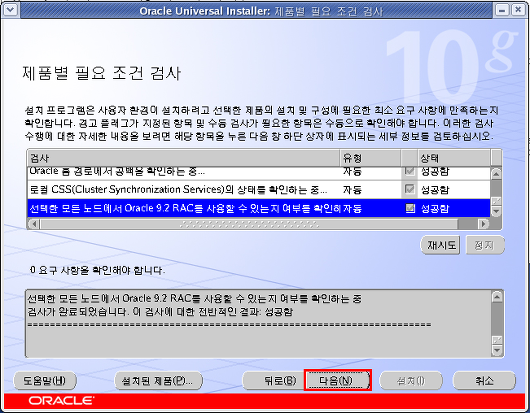Image resolution: width=530 pixels, height=413 pixels.
Task: Toggle checkbox in the CSS Cluster Synchronization row
Action: point(410,189)
